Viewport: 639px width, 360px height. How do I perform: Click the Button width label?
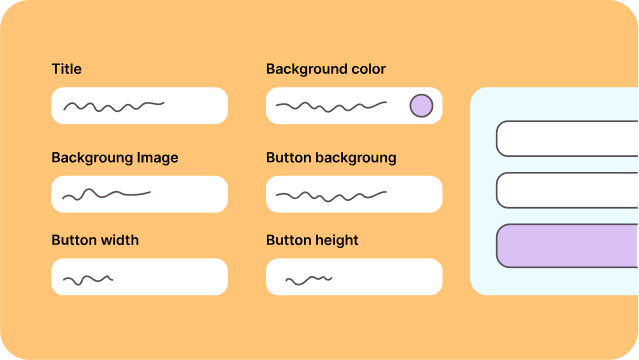95,240
